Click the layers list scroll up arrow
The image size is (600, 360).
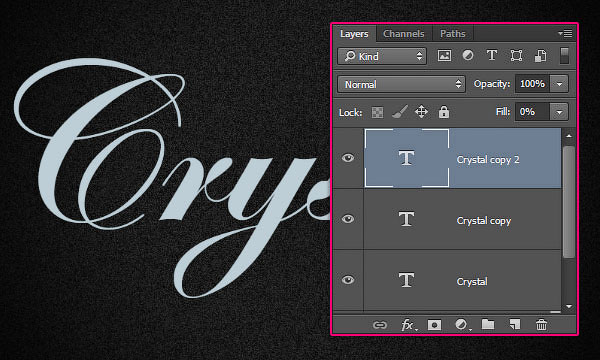[569, 136]
